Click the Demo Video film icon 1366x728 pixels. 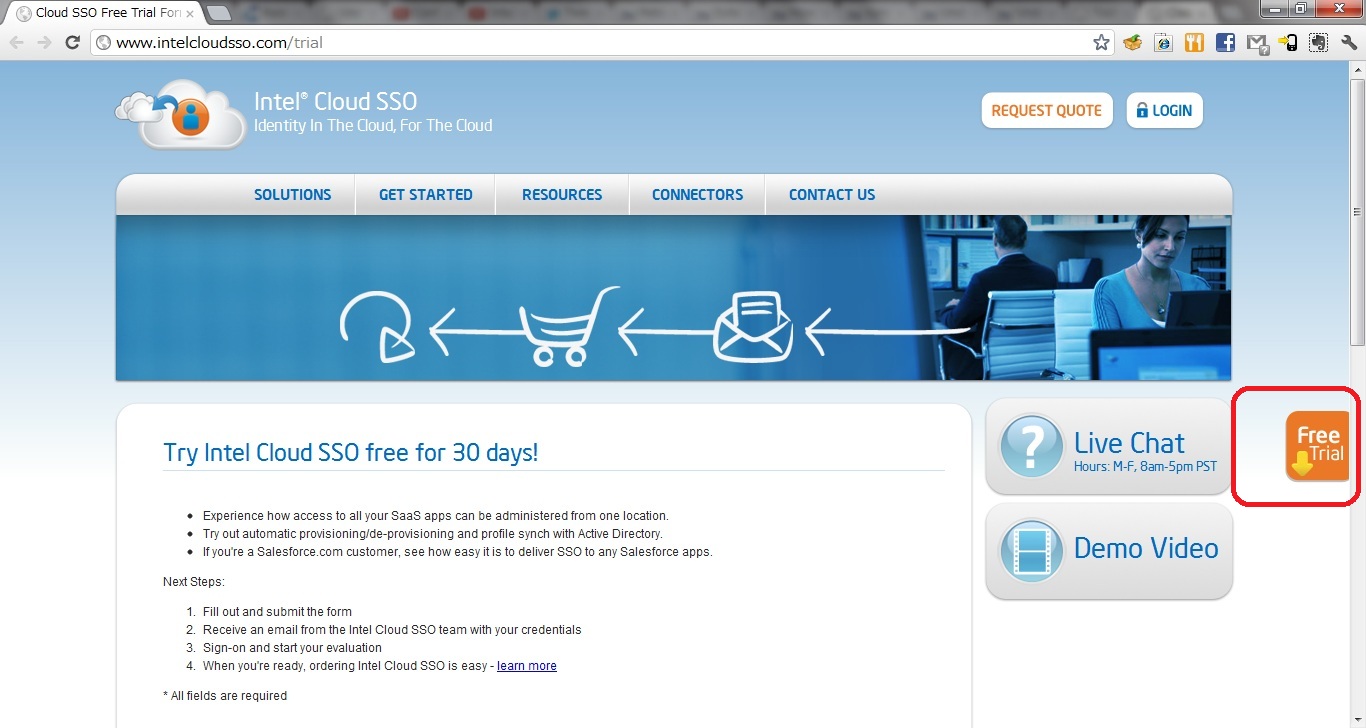coord(1030,550)
